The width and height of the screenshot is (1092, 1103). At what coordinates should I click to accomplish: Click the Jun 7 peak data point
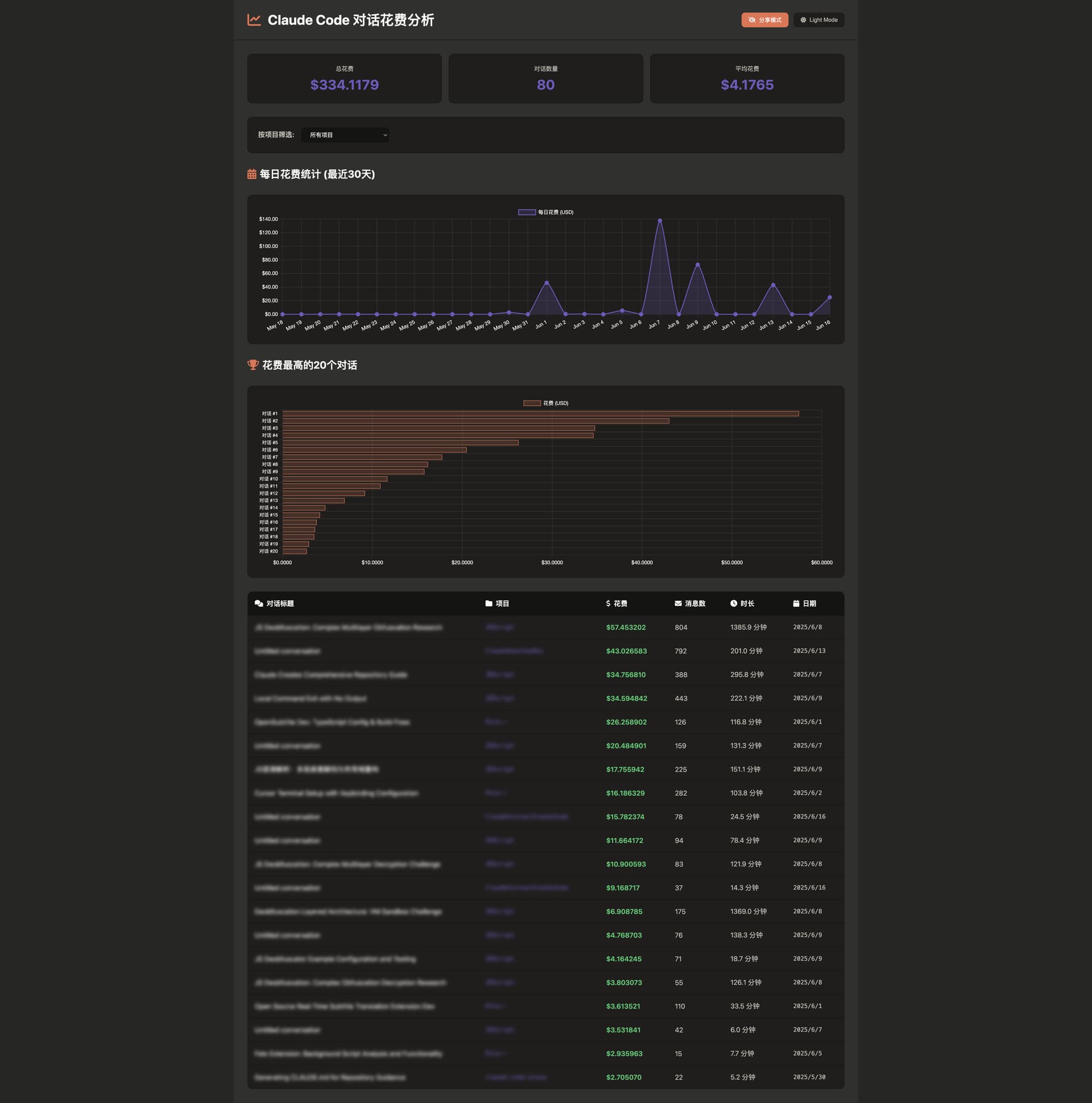point(659,220)
